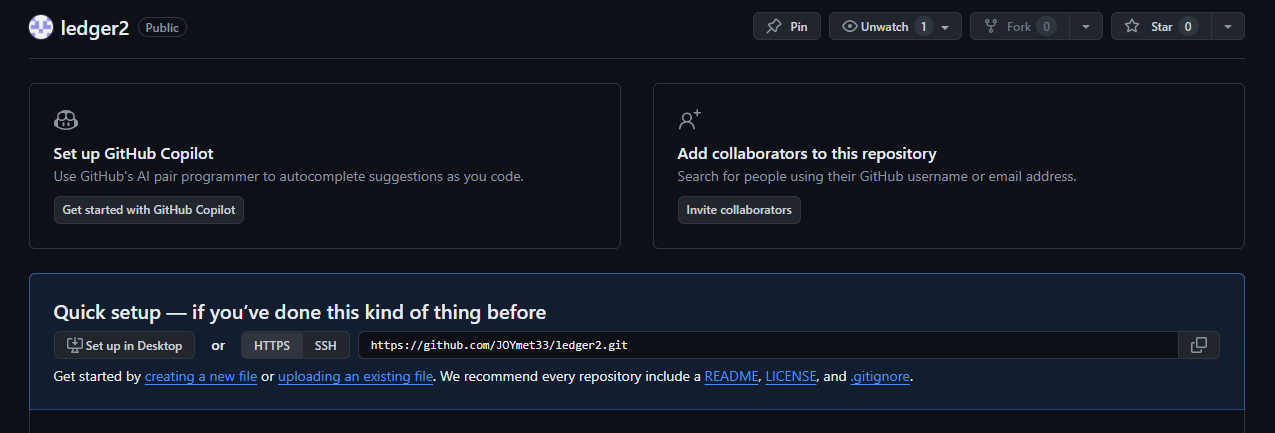Open the Fork options dropdown arrow
The image size is (1275, 433).
pyautogui.click(x=1085, y=27)
